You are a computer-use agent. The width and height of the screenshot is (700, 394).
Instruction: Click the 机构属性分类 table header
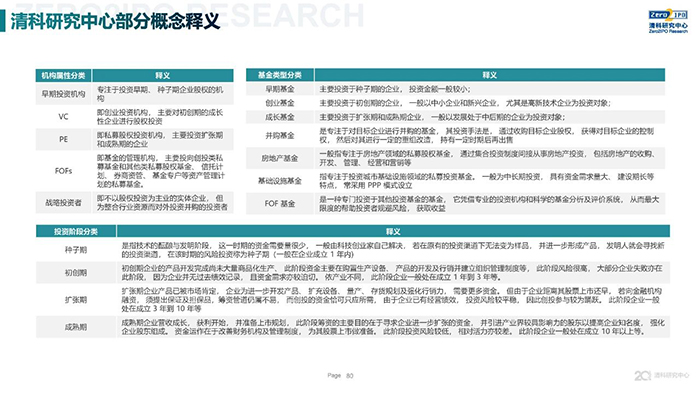click(x=63, y=75)
